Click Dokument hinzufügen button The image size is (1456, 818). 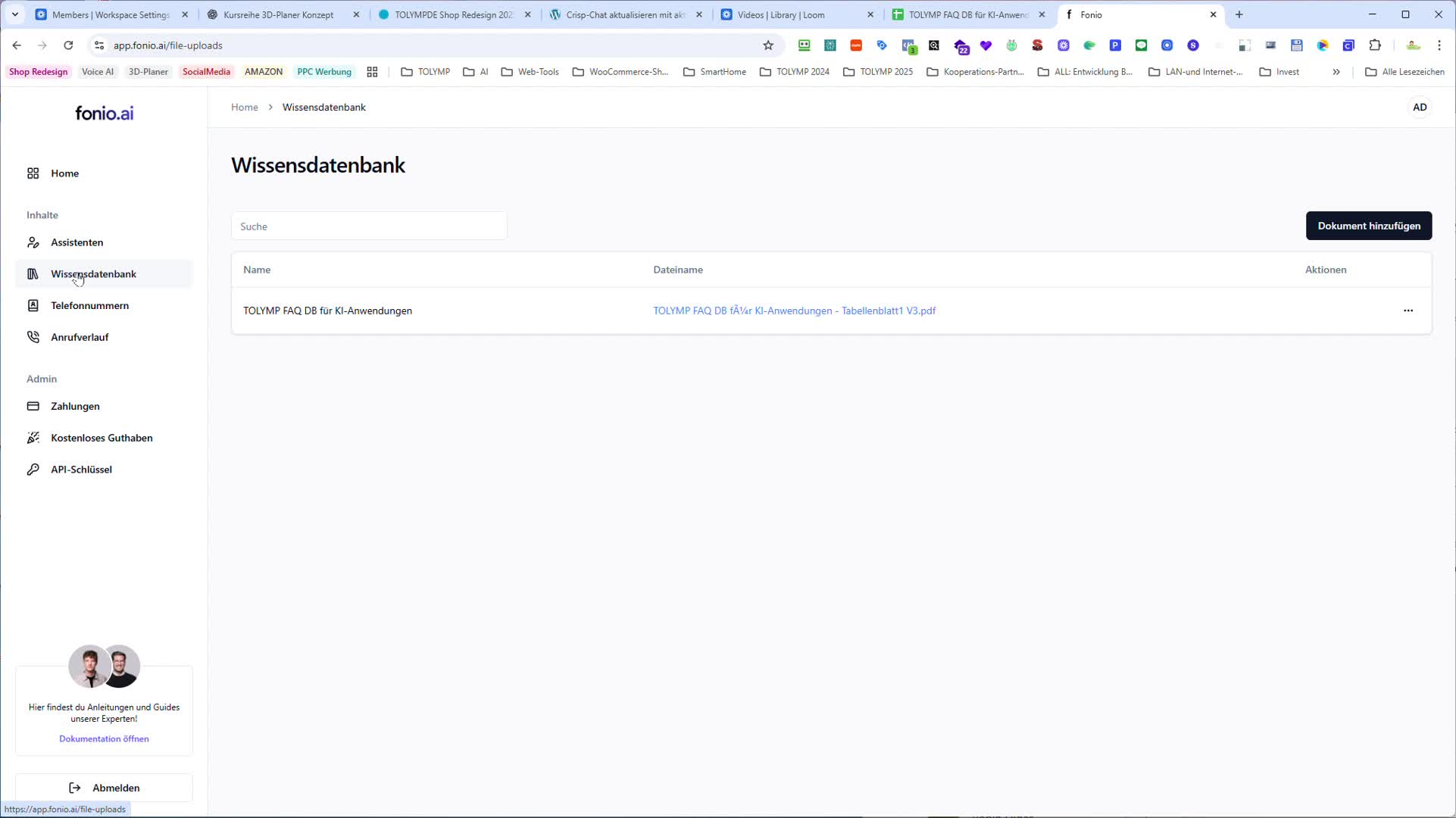(x=1368, y=226)
